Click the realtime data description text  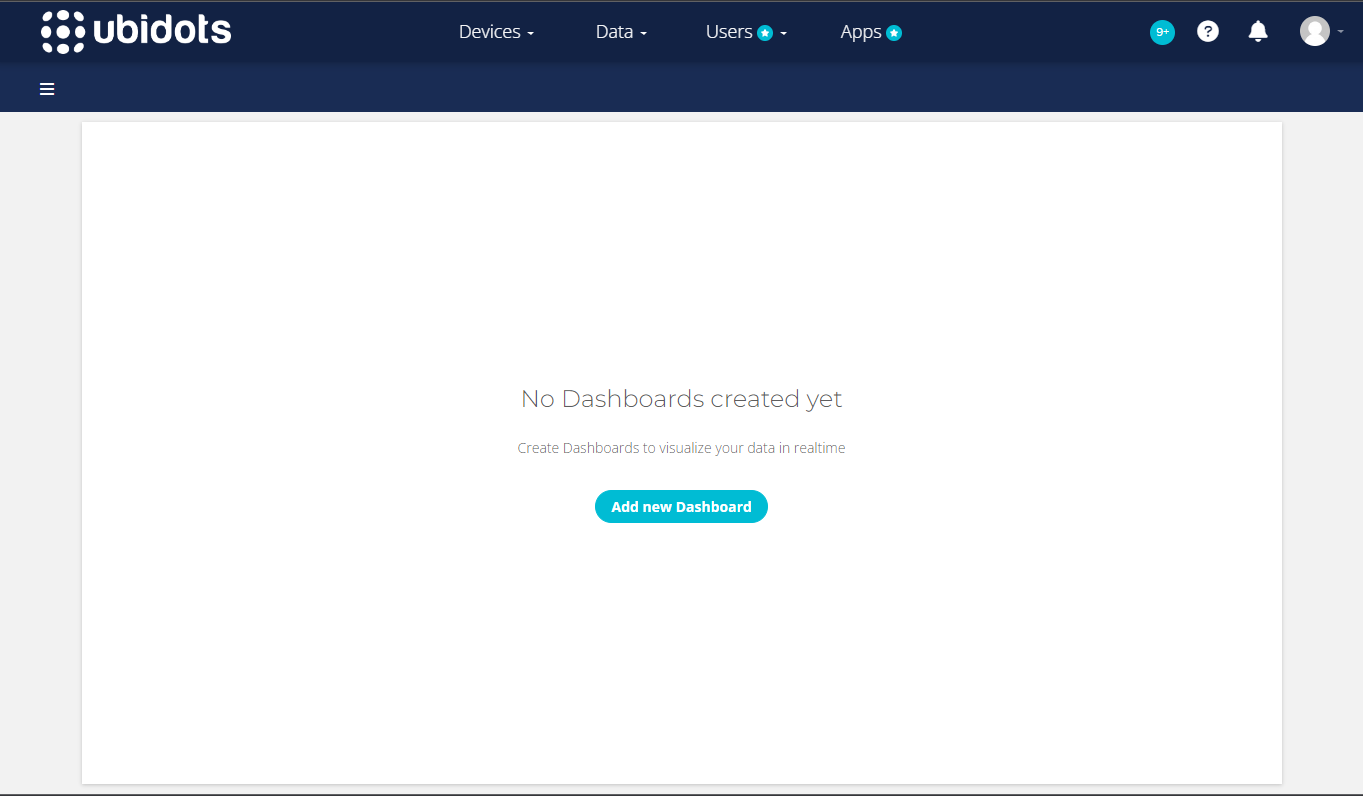tap(681, 447)
